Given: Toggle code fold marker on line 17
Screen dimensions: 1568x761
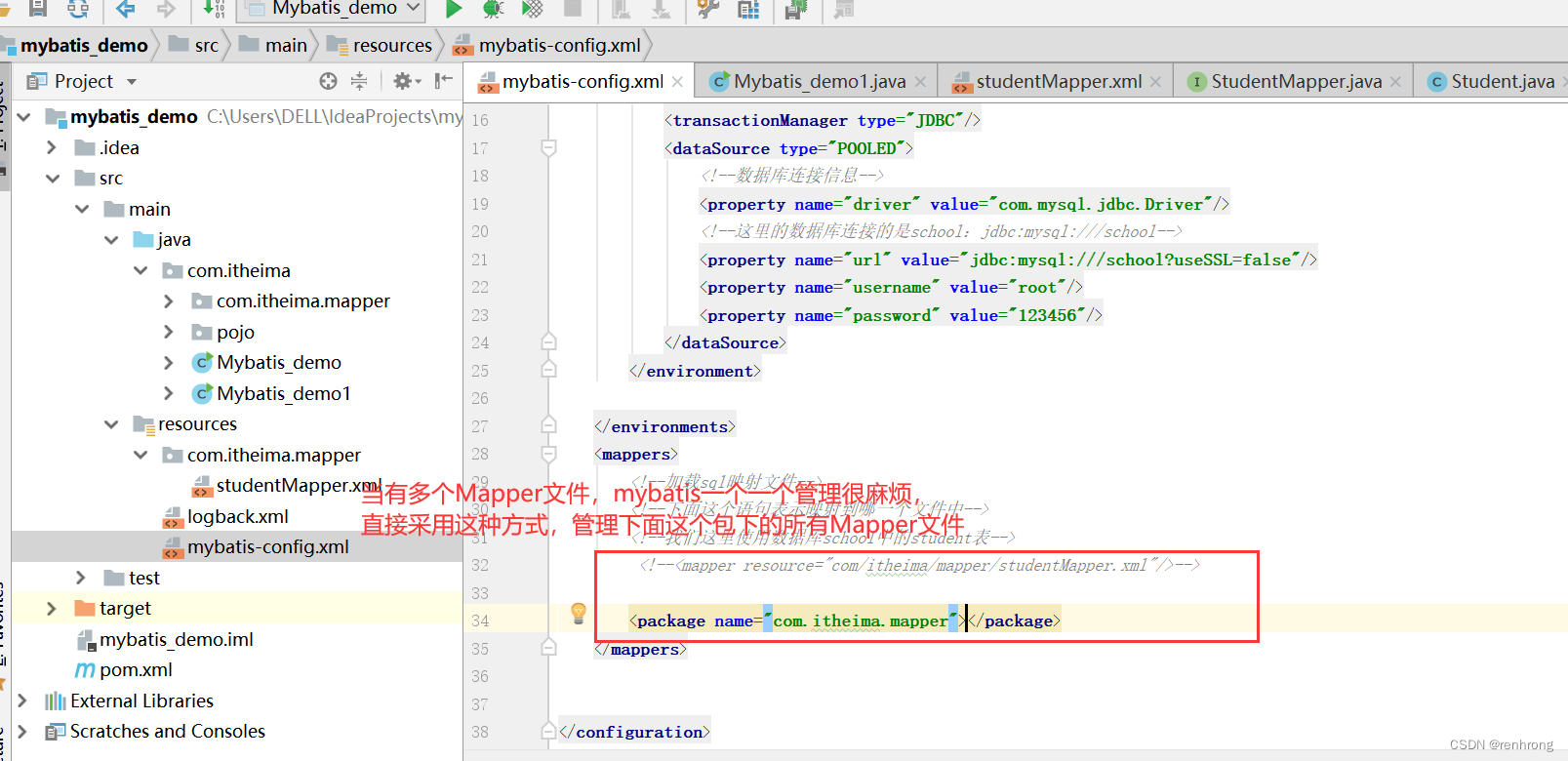Looking at the screenshot, I should (x=548, y=148).
